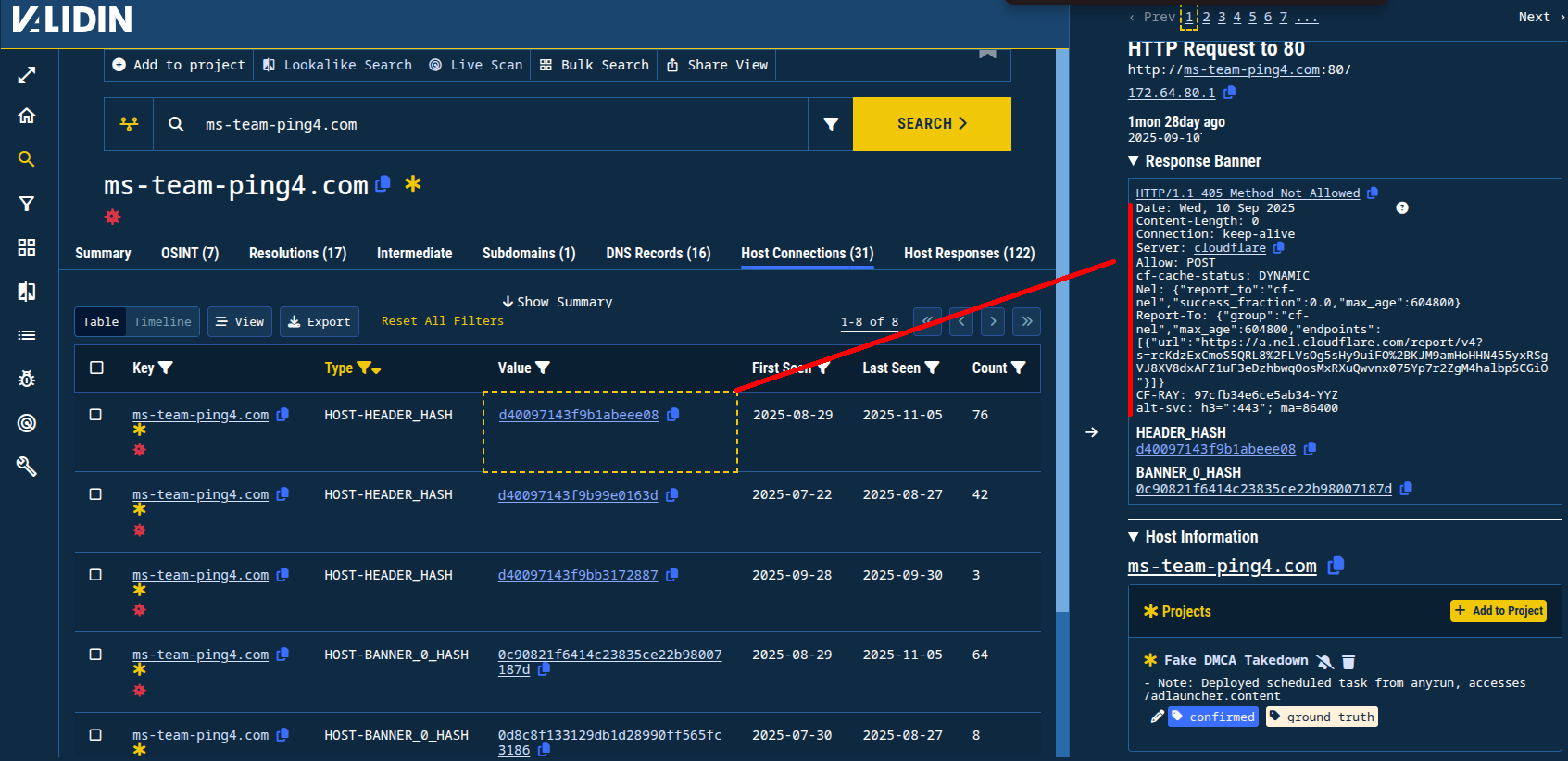Click the pivot tree icon left of search box
Screen dimensions: 1568x761
click(x=130, y=124)
